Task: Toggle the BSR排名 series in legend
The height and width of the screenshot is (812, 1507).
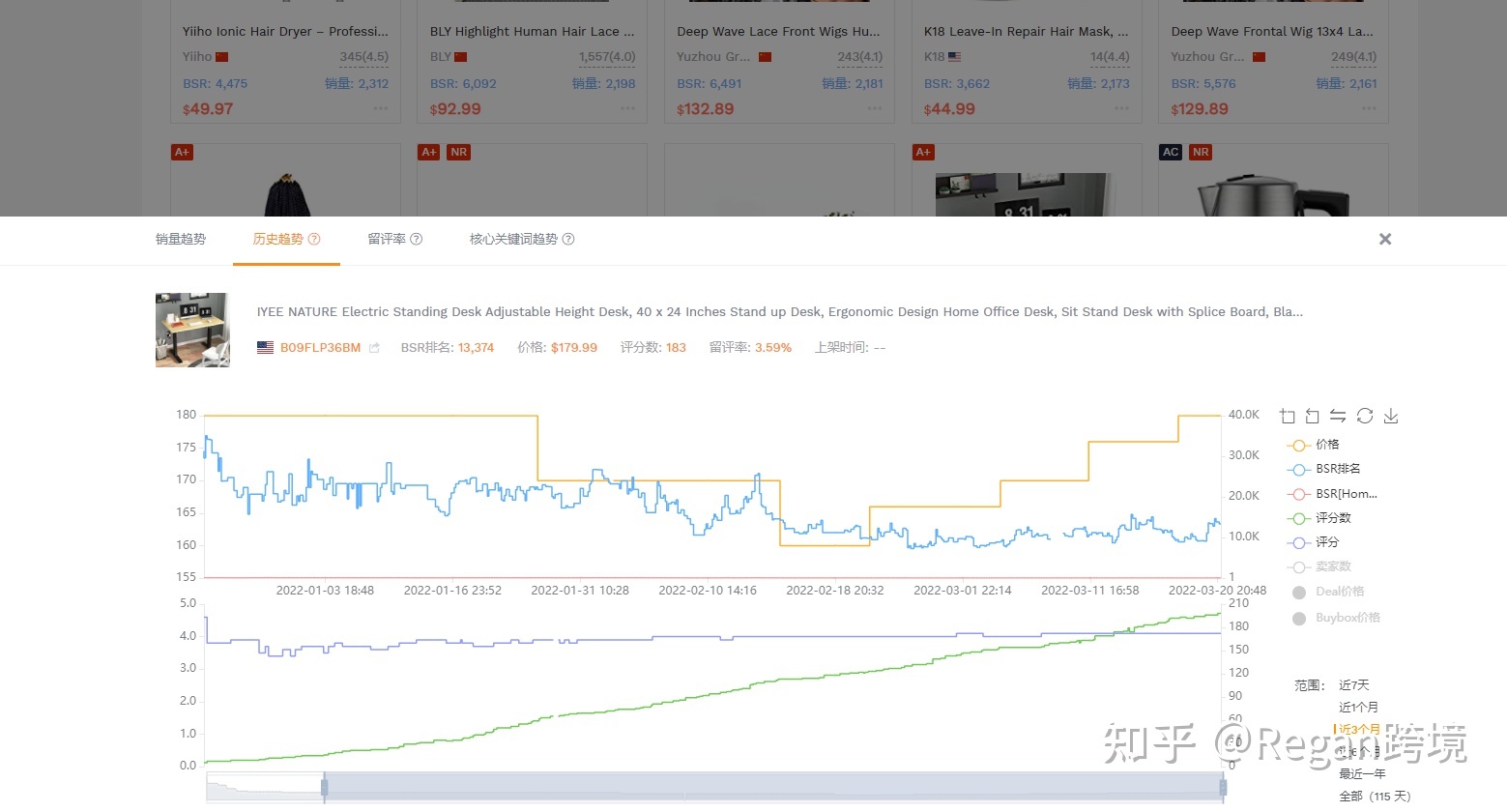Action: click(x=1324, y=469)
